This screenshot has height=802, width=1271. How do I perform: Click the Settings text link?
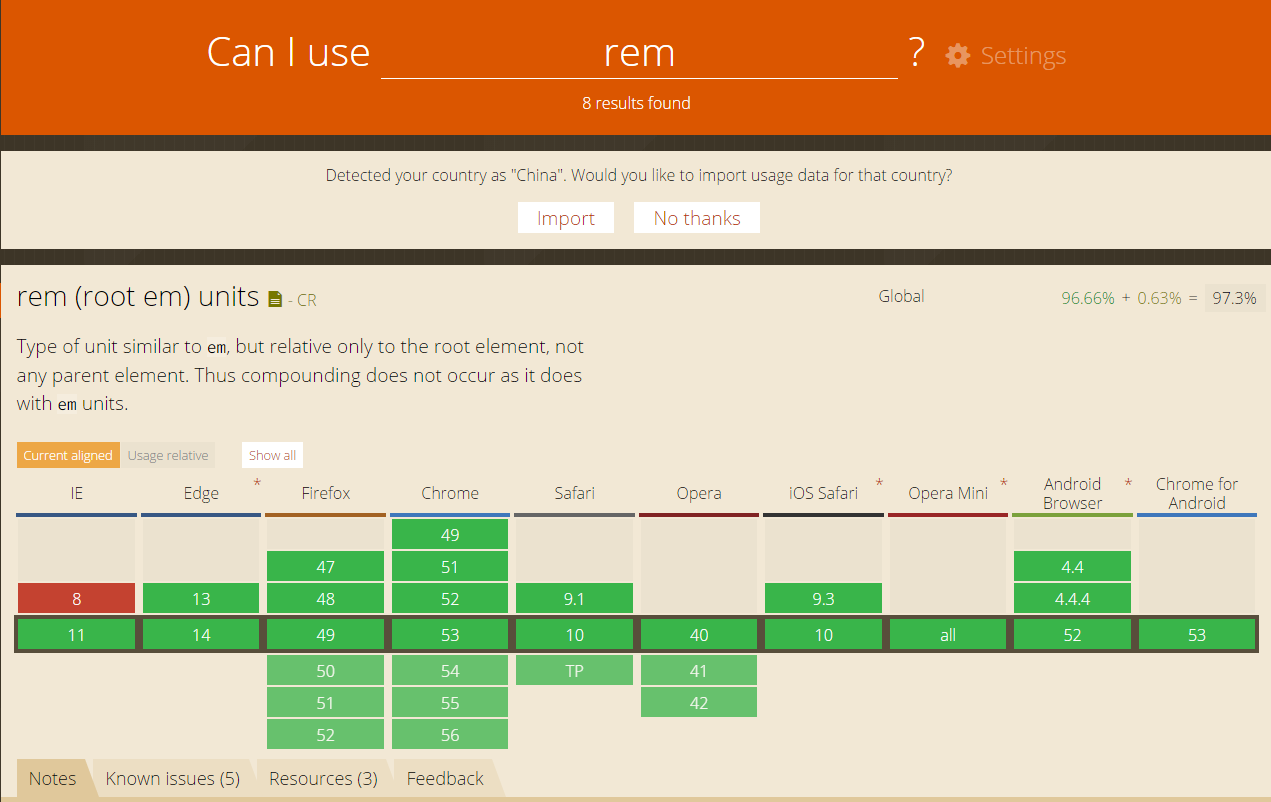click(1023, 56)
